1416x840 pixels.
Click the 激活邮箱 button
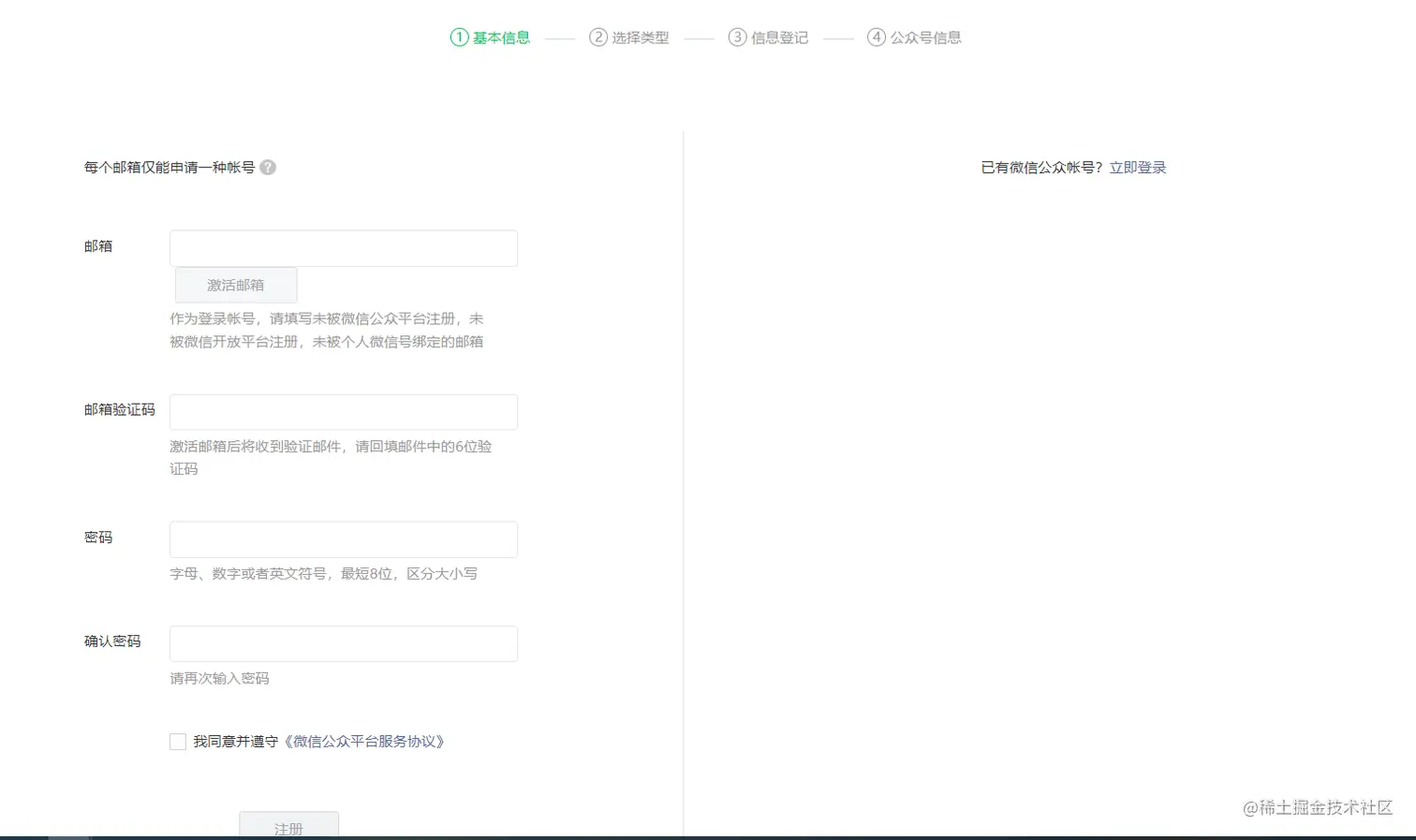236,285
